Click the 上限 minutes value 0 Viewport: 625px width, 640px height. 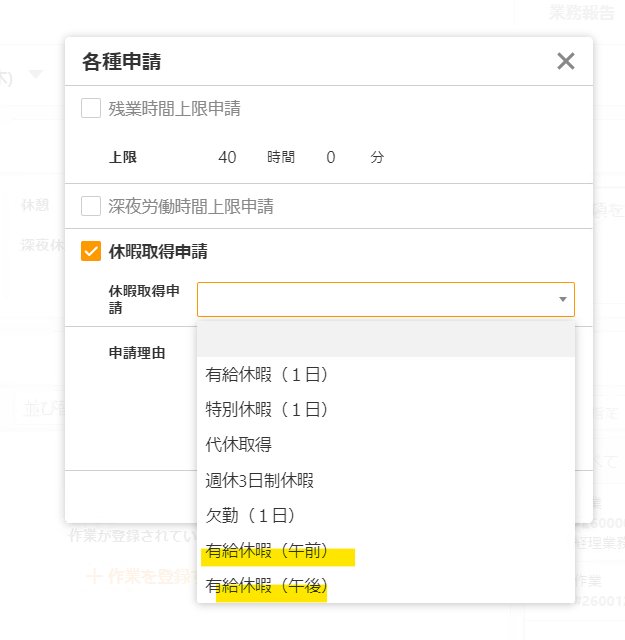click(x=330, y=158)
